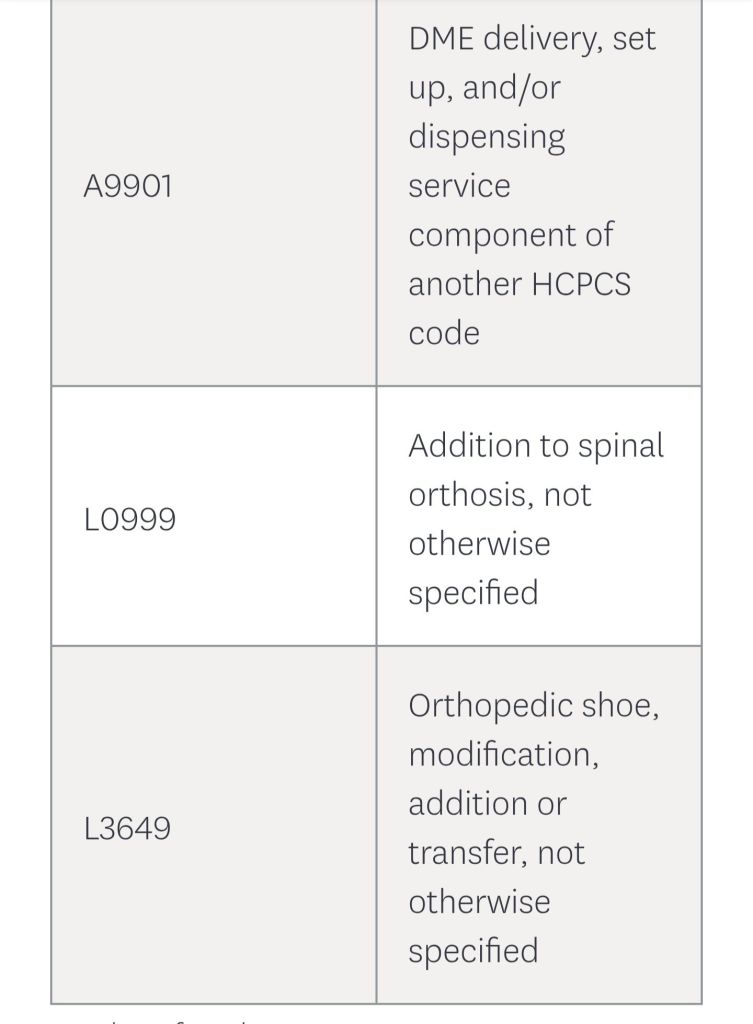Select the L0999 code text
This screenshot has height=1024, width=753.
(130, 520)
